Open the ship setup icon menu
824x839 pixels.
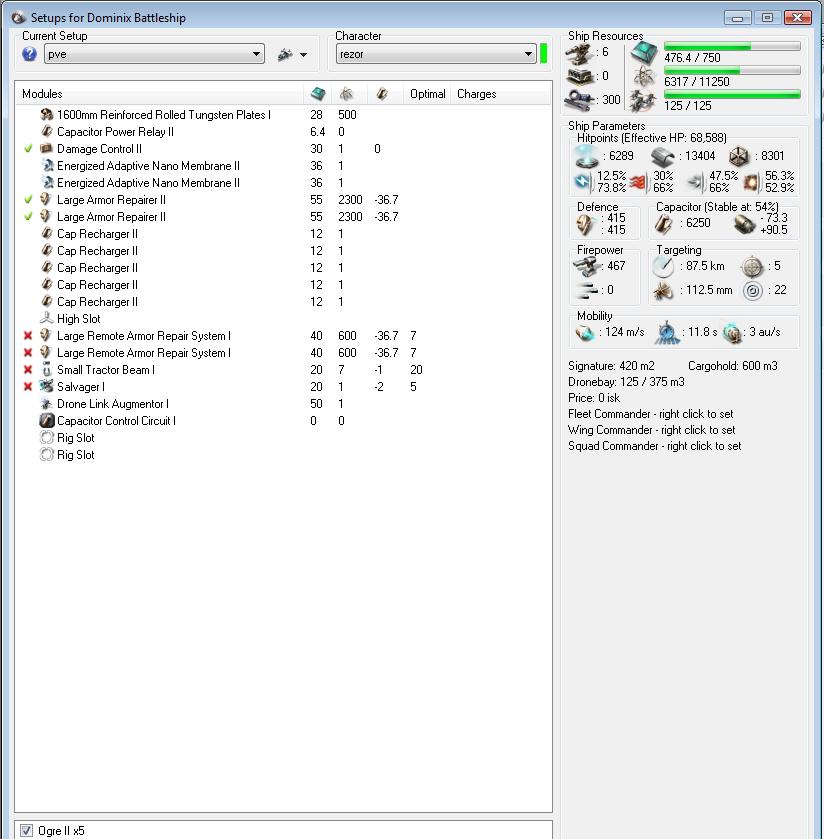click(x=285, y=55)
